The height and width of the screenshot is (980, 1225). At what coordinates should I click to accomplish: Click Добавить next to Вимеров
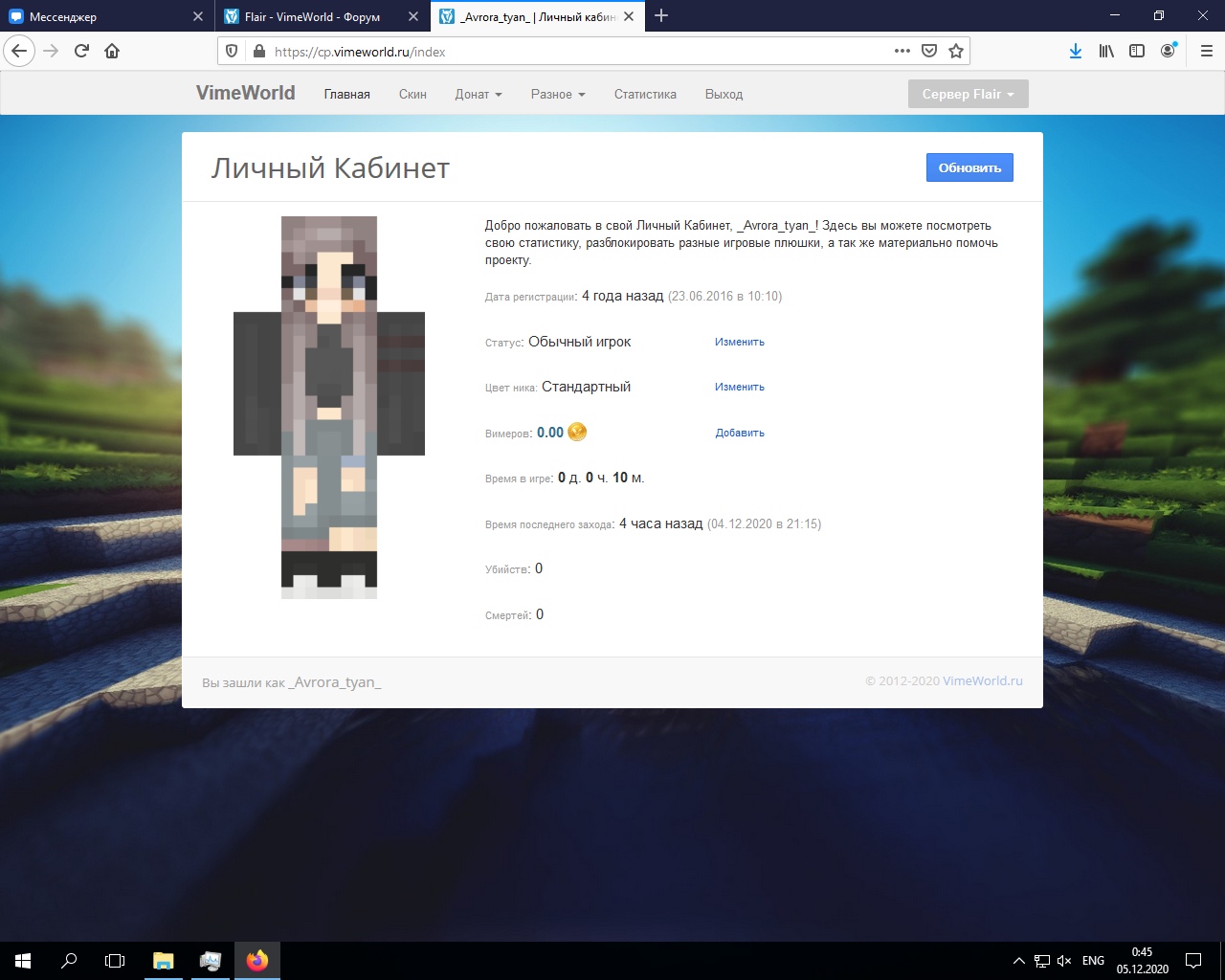(740, 433)
